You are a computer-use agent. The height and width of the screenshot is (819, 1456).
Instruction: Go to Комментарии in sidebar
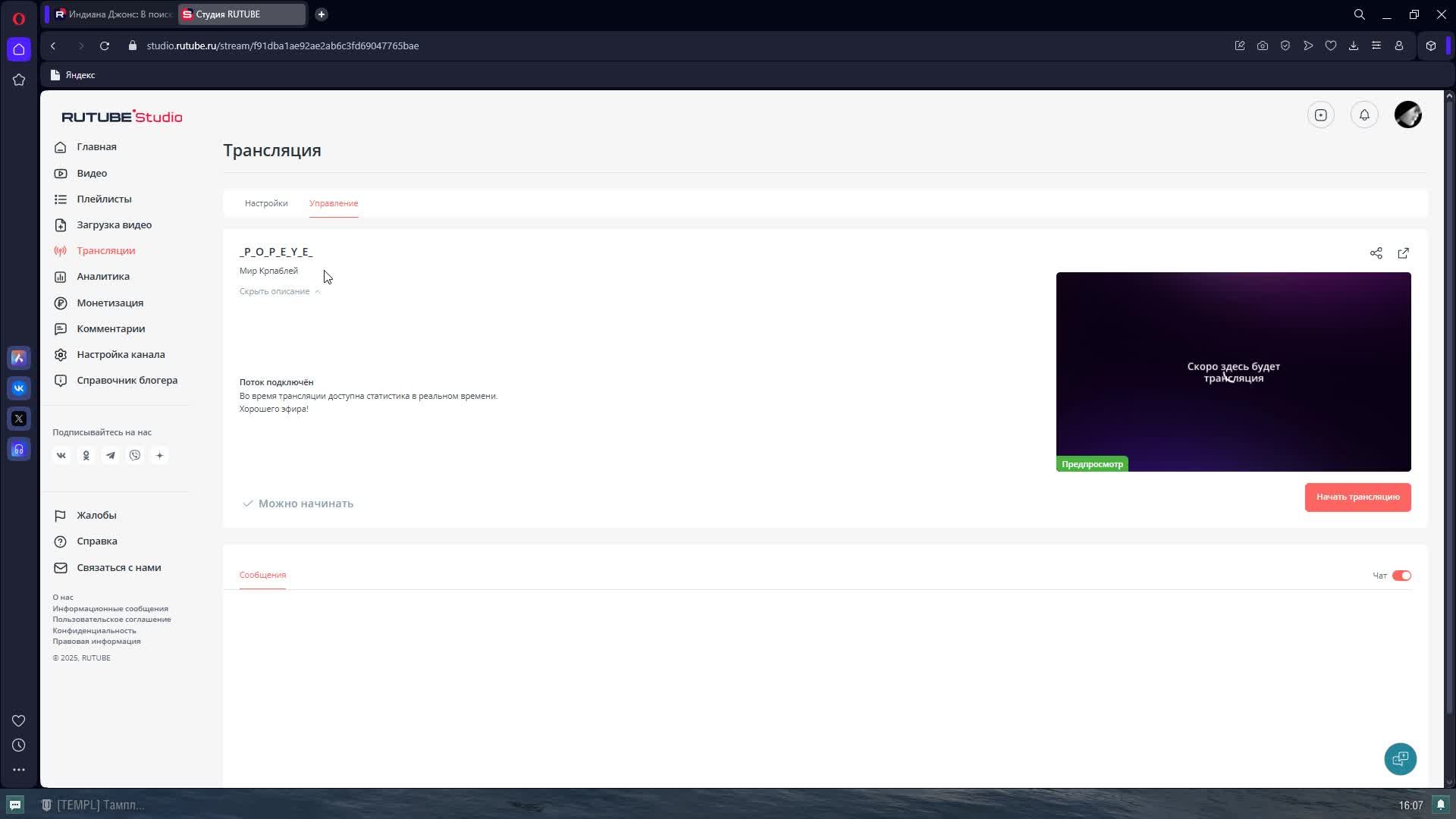pyautogui.click(x=99, y=329)
